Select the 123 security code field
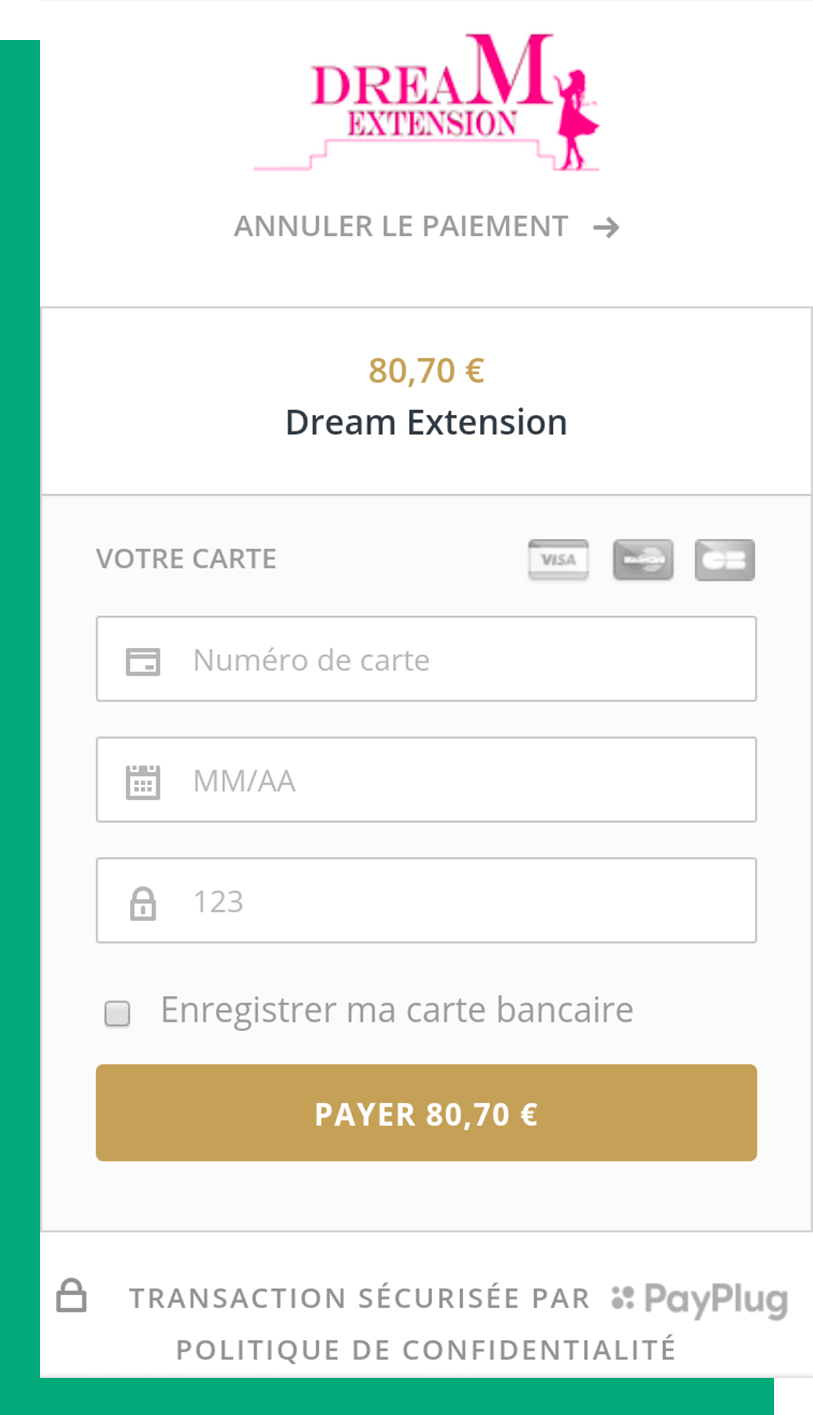This screenshot has width=813, height=1415. click(x=427, y=901)
